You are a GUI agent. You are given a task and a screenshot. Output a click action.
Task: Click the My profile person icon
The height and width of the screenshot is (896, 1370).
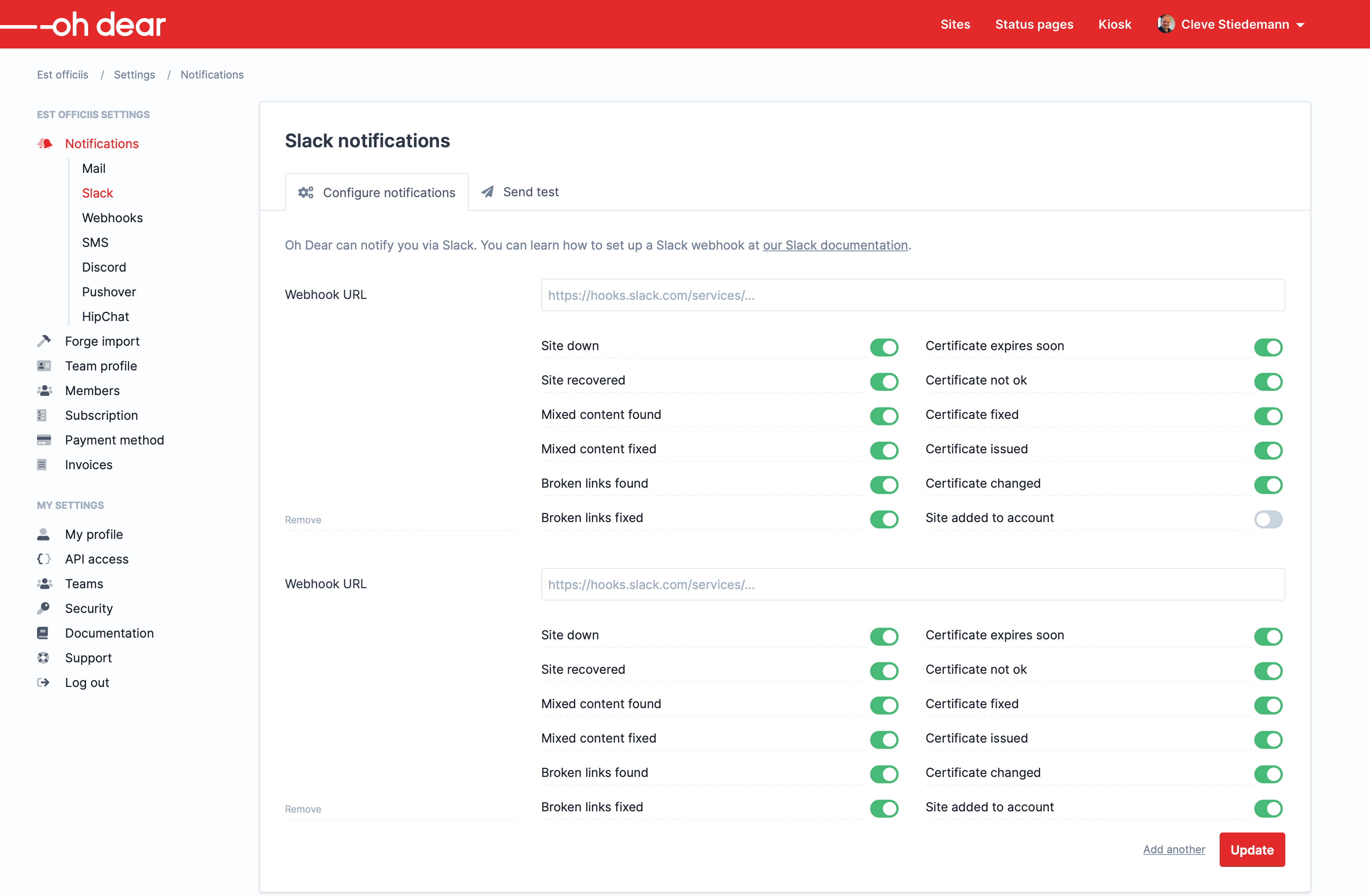coord(43,534)
